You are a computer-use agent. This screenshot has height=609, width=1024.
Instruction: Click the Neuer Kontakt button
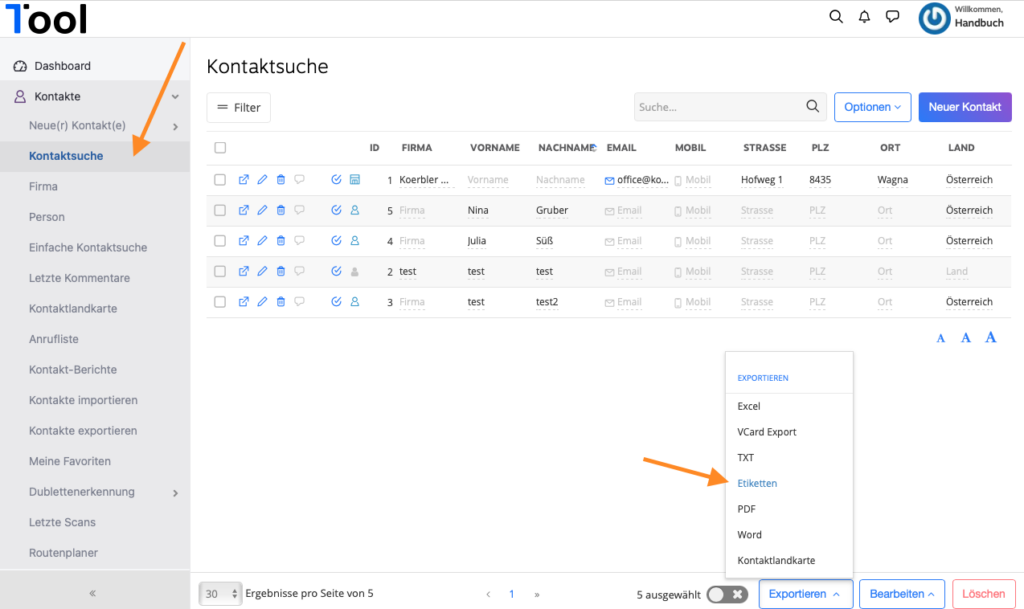(x=965, y=107)
